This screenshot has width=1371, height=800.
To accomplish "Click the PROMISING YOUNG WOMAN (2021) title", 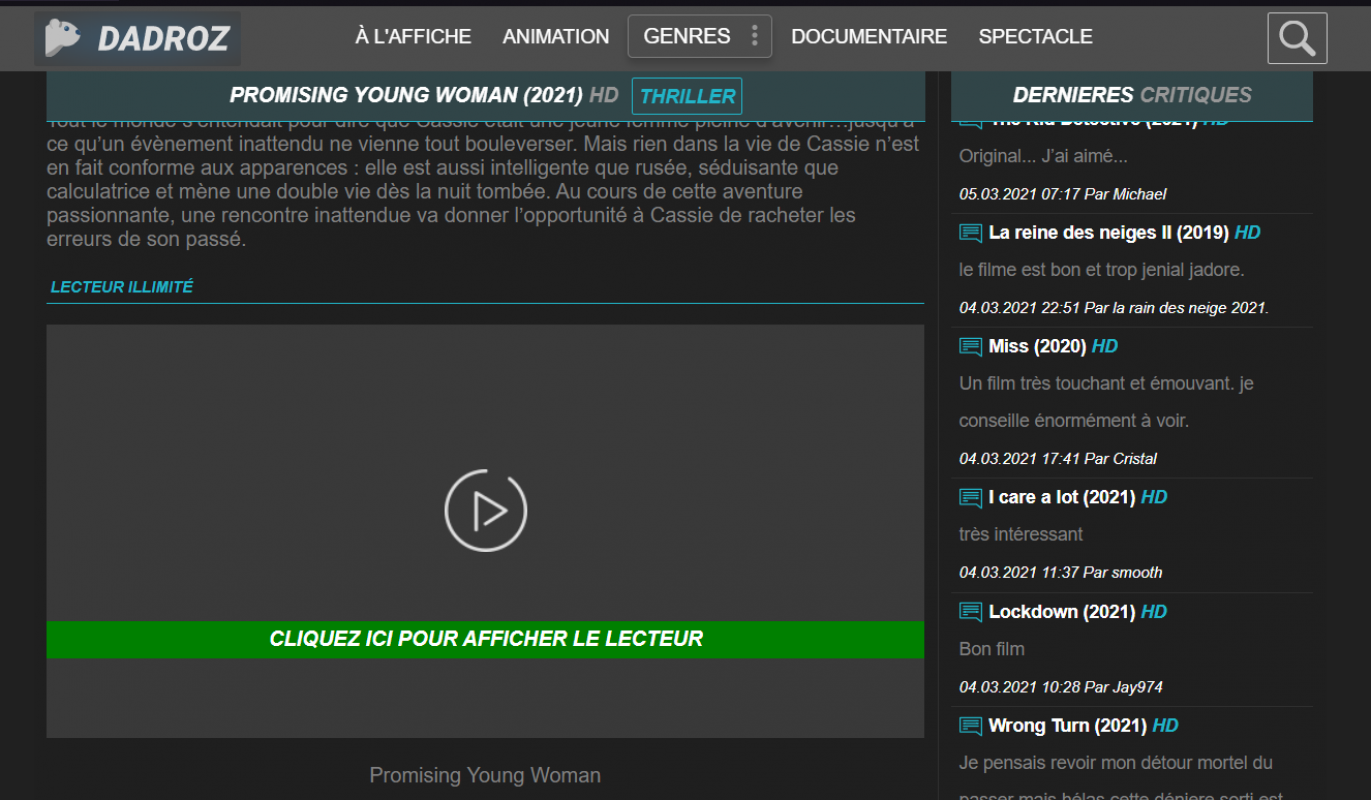I will coord(406,96).
